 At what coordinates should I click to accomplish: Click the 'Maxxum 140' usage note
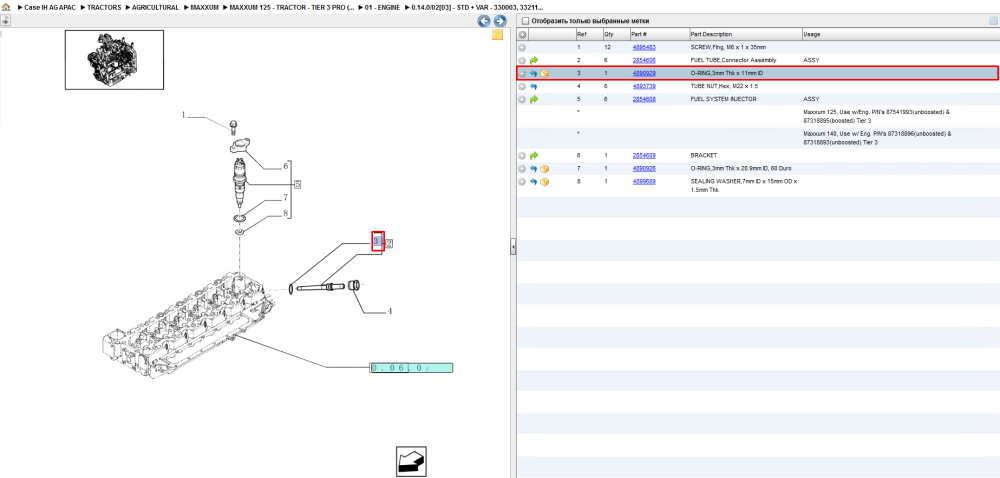pyautogui.click(x=878, y=138)
